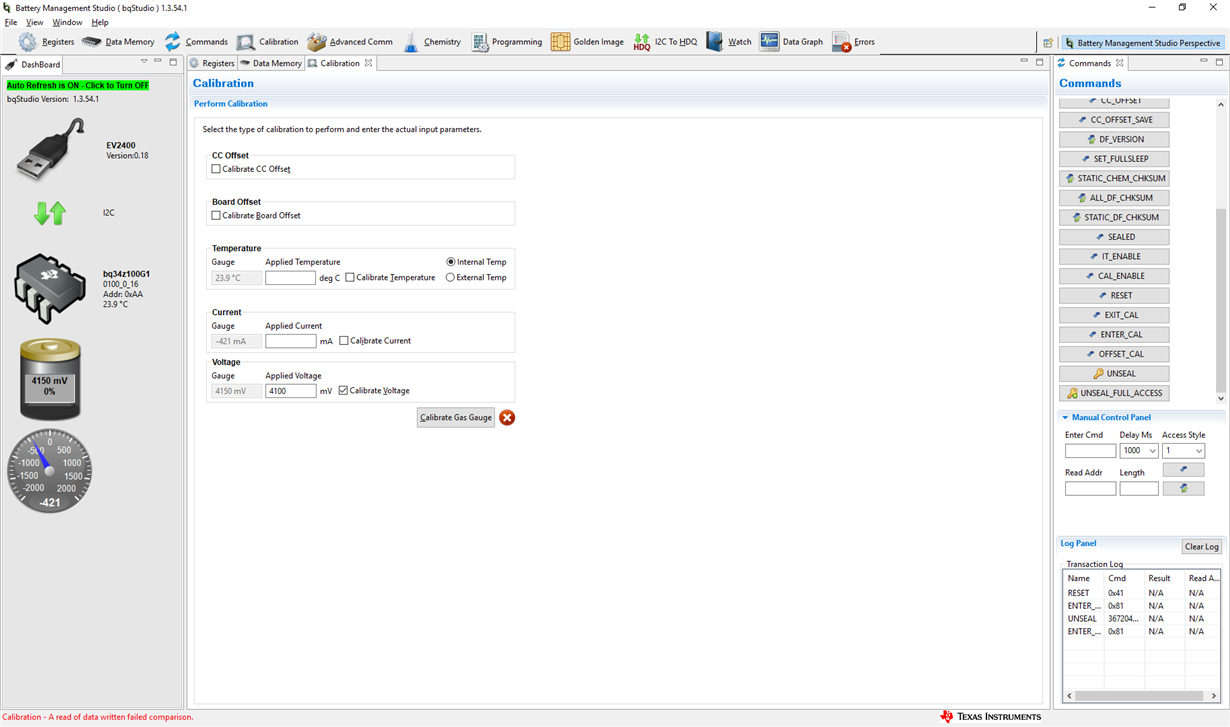Screen dimensions: 1230x727
Task: Open the DashBoard view menu arrow
Action: [x=144, y=62]
